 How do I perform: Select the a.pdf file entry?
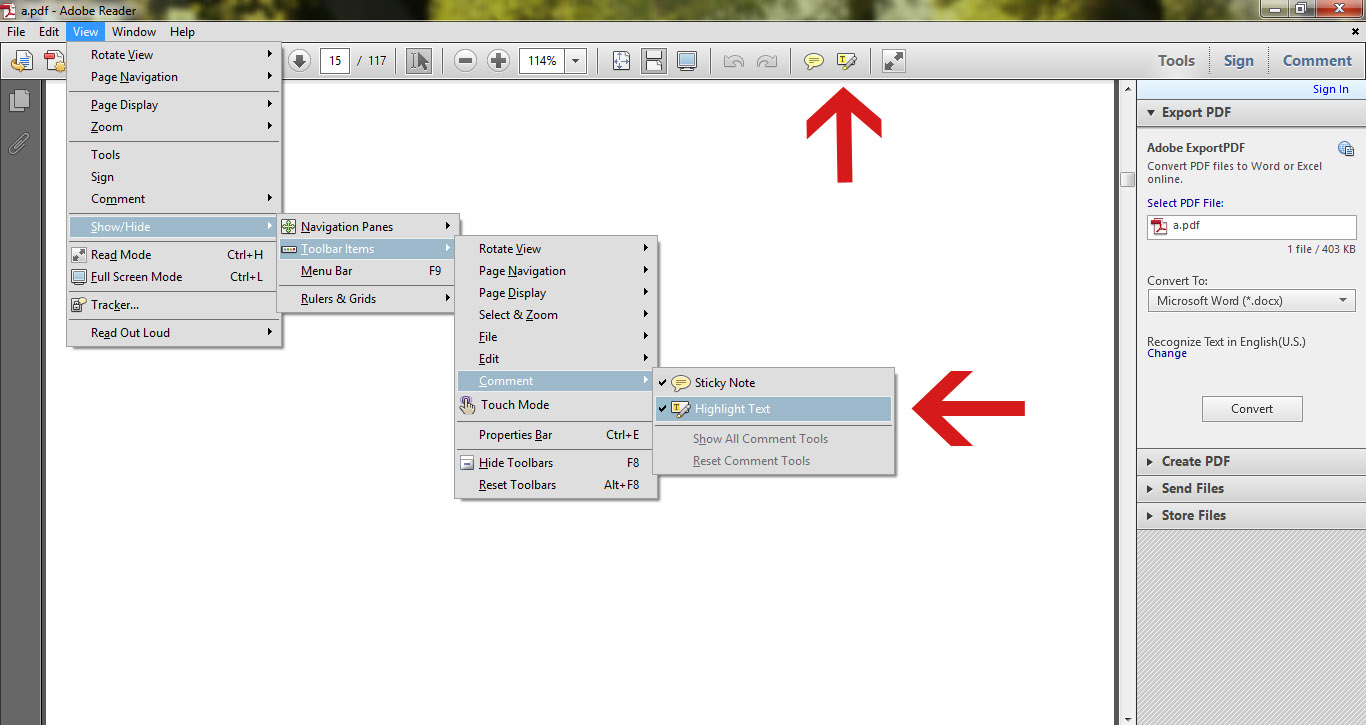pyautogui.click(x=1251, y=226)
